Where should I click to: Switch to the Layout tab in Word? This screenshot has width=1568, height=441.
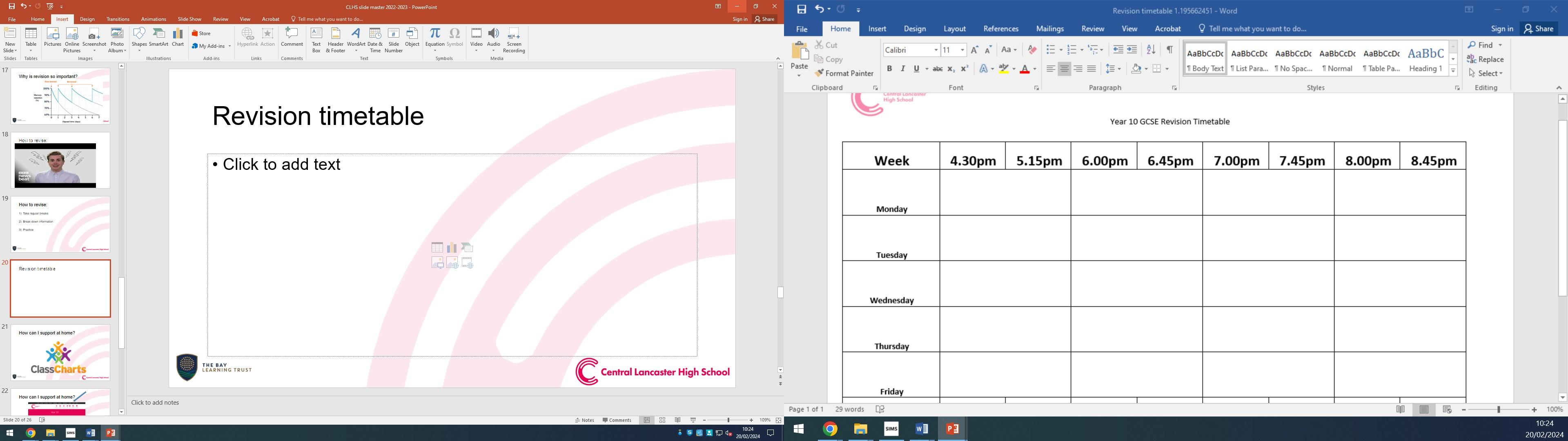(x=954, y=29)
